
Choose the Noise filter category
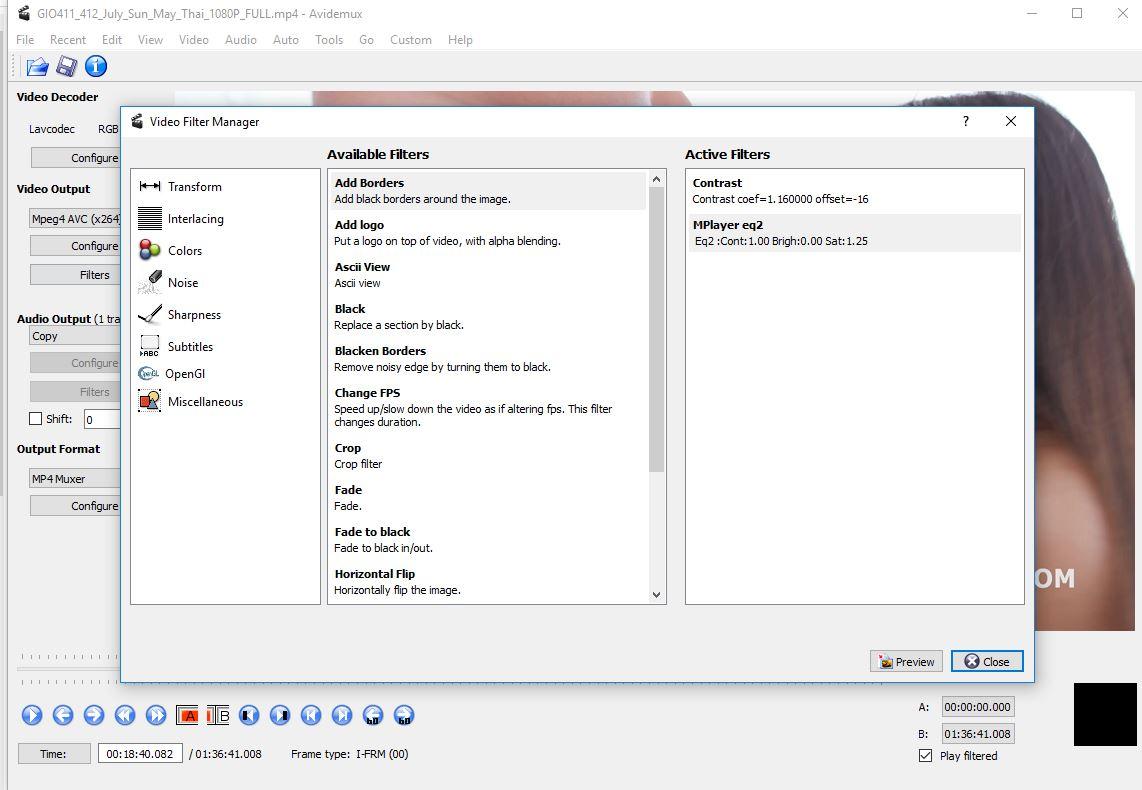point(182,283)
